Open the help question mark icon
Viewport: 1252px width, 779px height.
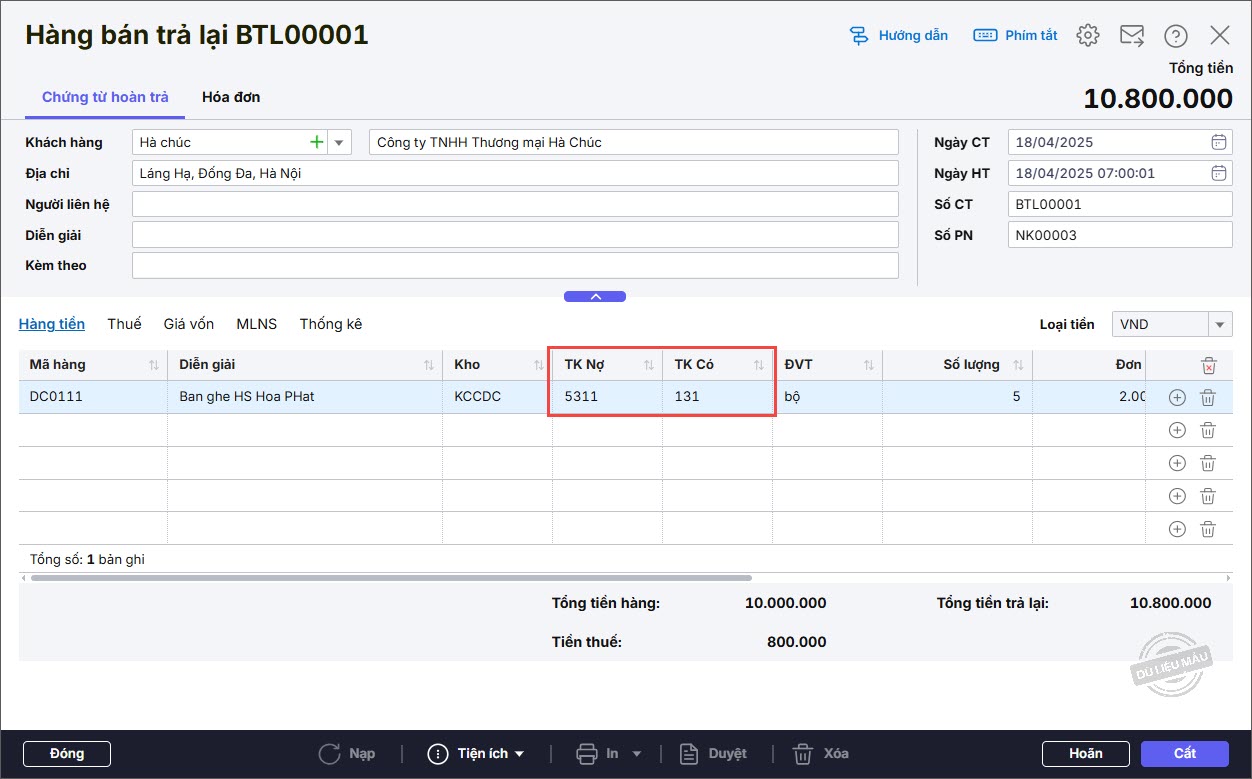coord(1175,36)
